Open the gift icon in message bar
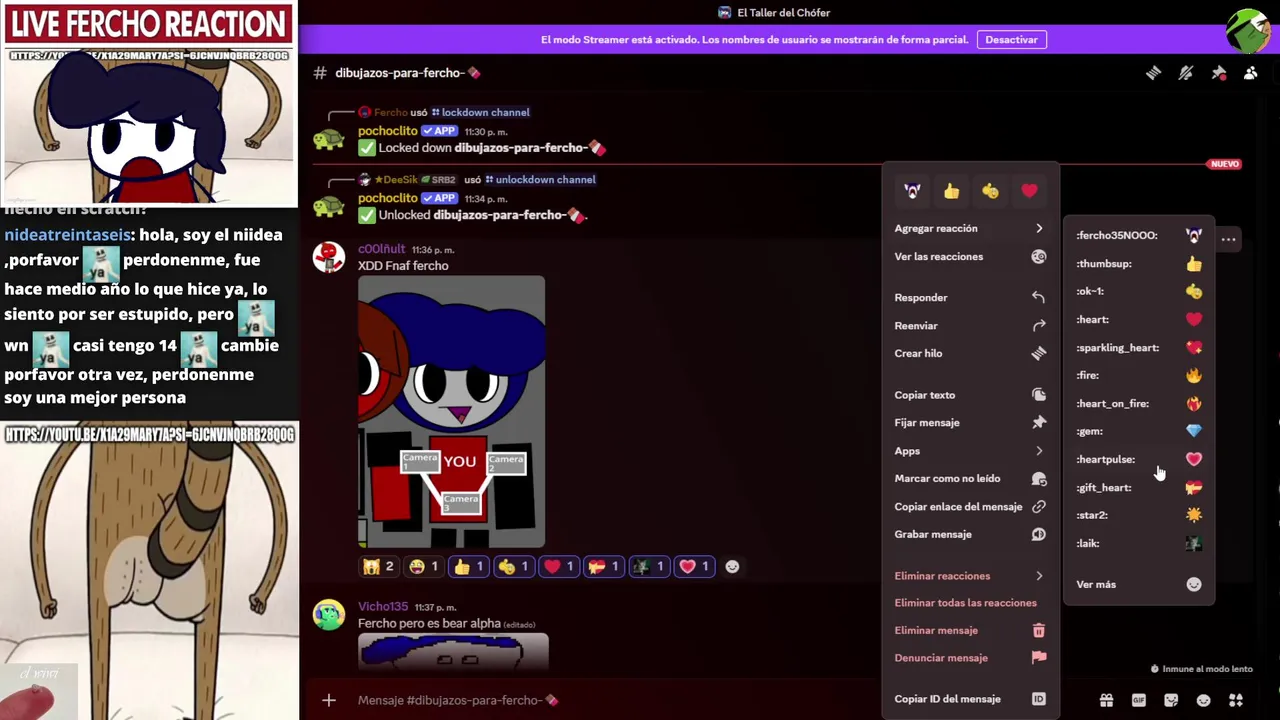Image resolution: width=1280 pixels, height=720 pixels. 1106,700
